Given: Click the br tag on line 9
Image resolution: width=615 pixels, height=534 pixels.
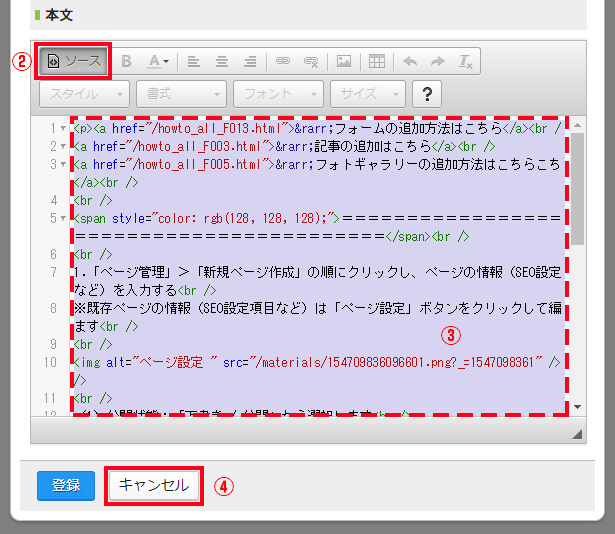Looking at the screenshot, I should click(93, 344).
